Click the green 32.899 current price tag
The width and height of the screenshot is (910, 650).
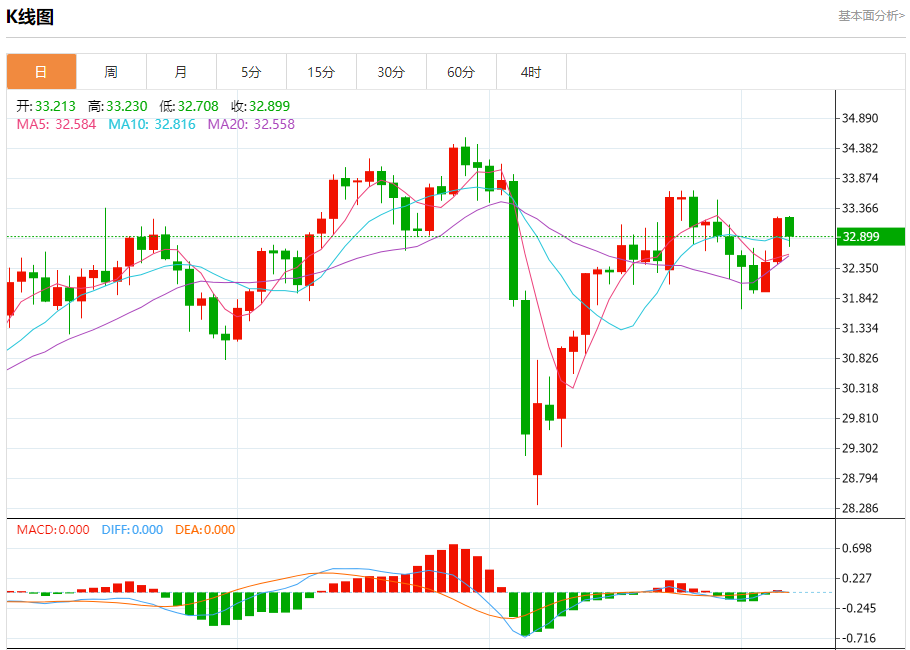click(x=870, y=237)
